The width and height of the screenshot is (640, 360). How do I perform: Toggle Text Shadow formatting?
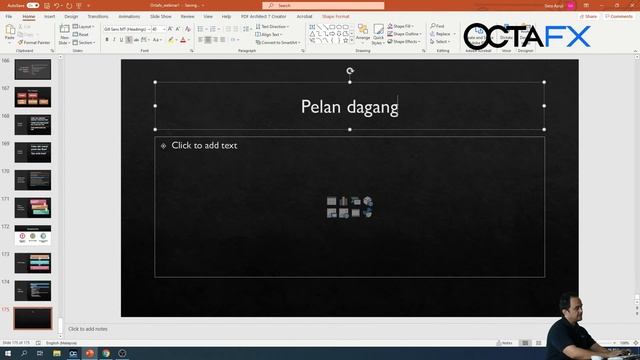click(129, 40)
